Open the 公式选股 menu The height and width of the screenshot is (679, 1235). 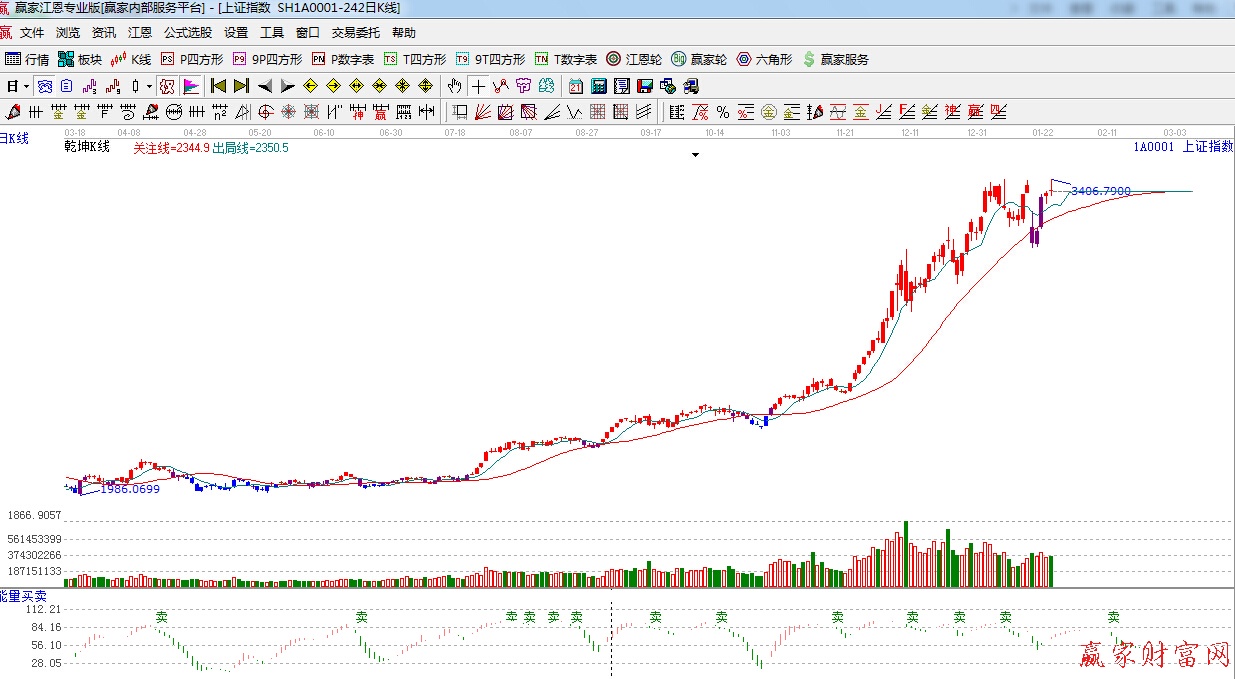tap(188, 33)
